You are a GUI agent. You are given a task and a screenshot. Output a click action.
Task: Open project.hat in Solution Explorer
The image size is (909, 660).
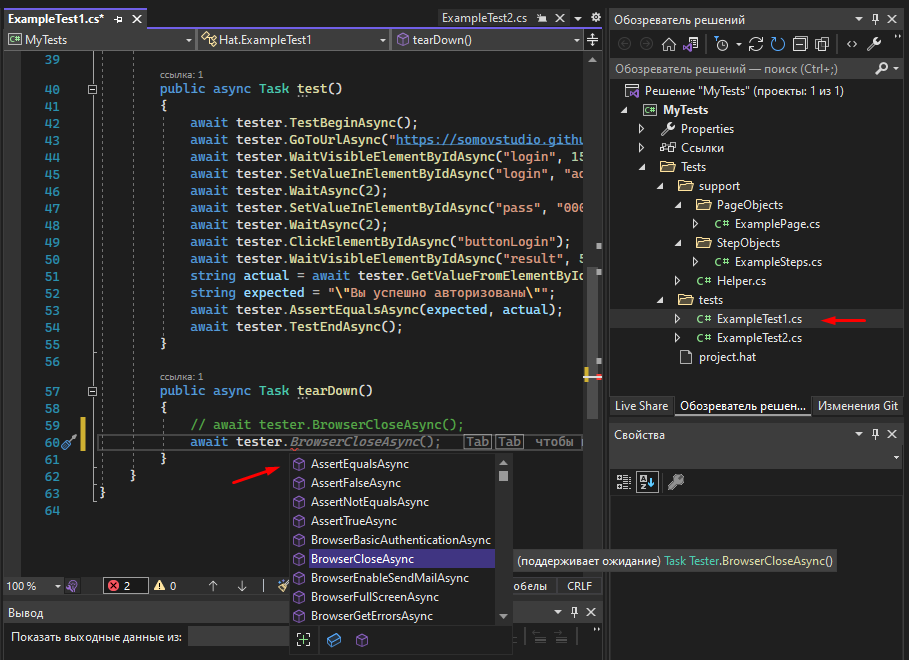pyautogui.click(x=728, y=358)
